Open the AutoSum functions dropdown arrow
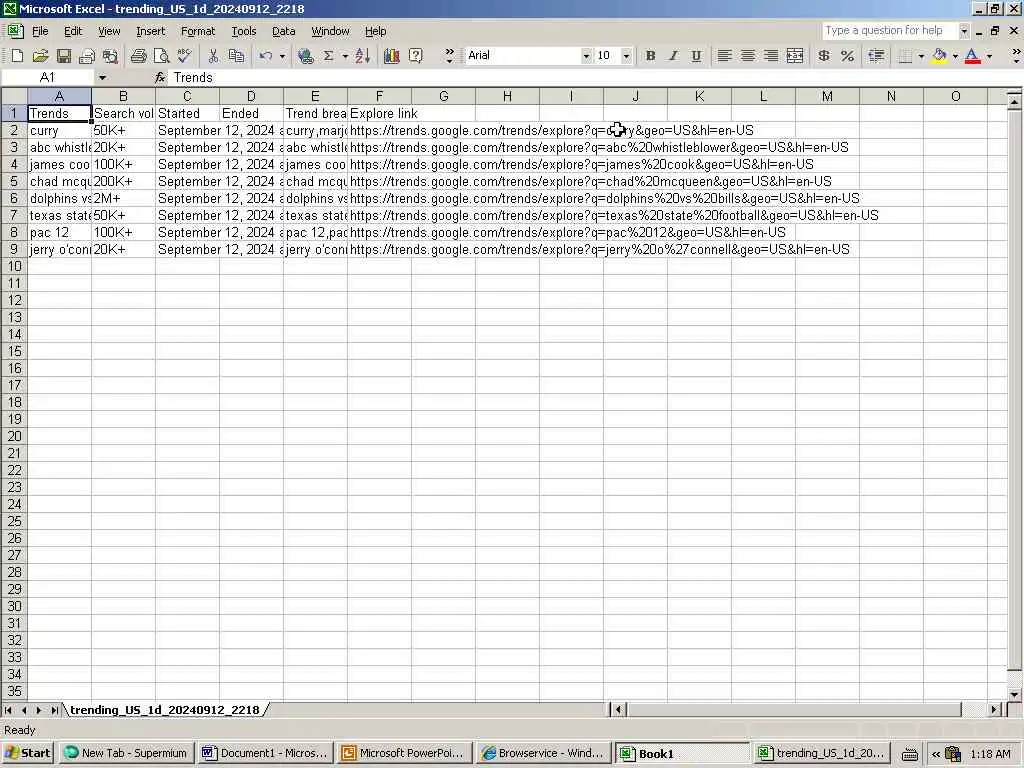Viewport: 1024px width, 768px height. (x=345, y=56)
